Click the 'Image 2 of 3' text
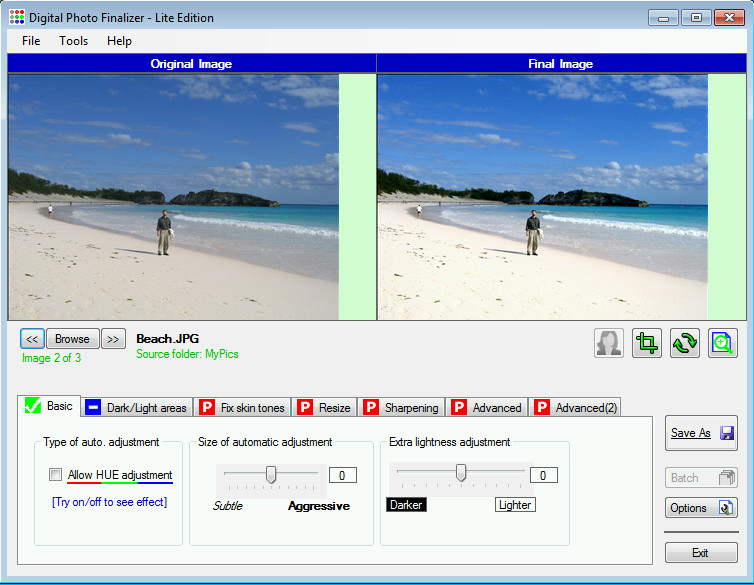The image size is (754, 585). click(x=51, y=358)
